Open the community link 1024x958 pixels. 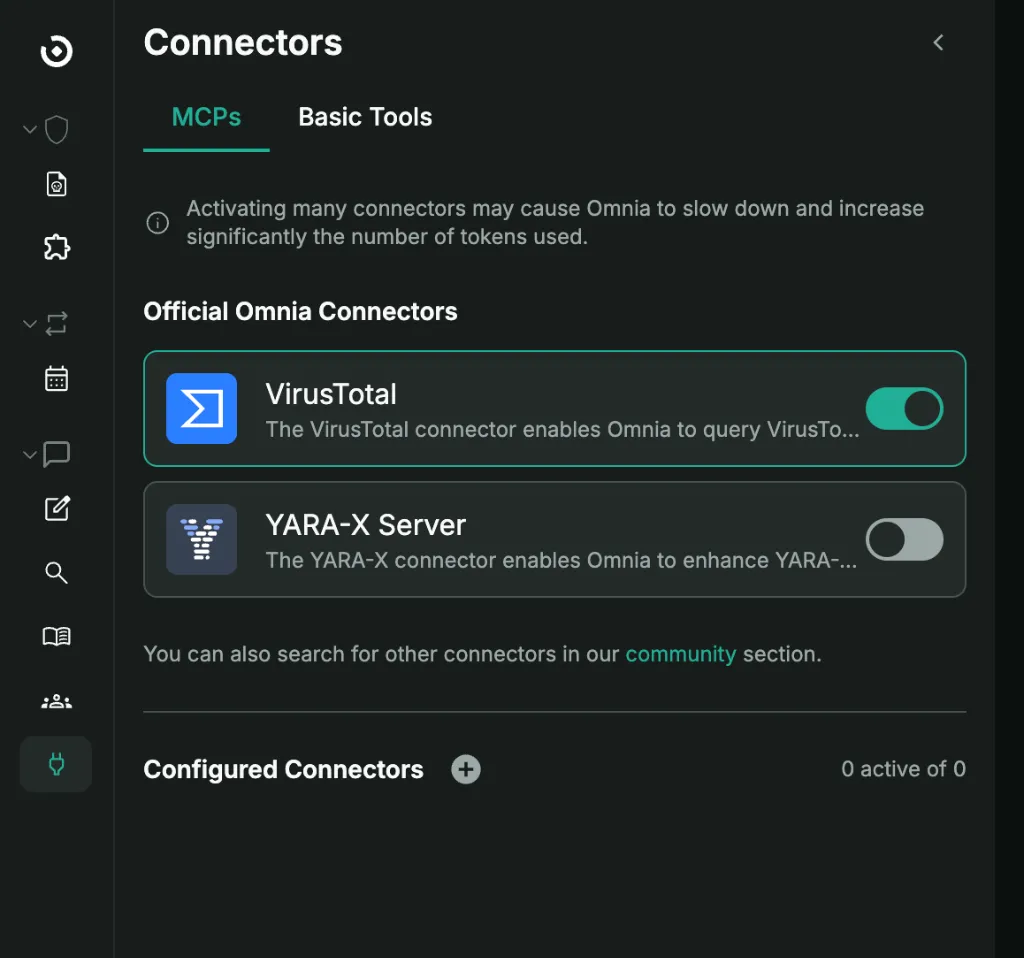680,654
